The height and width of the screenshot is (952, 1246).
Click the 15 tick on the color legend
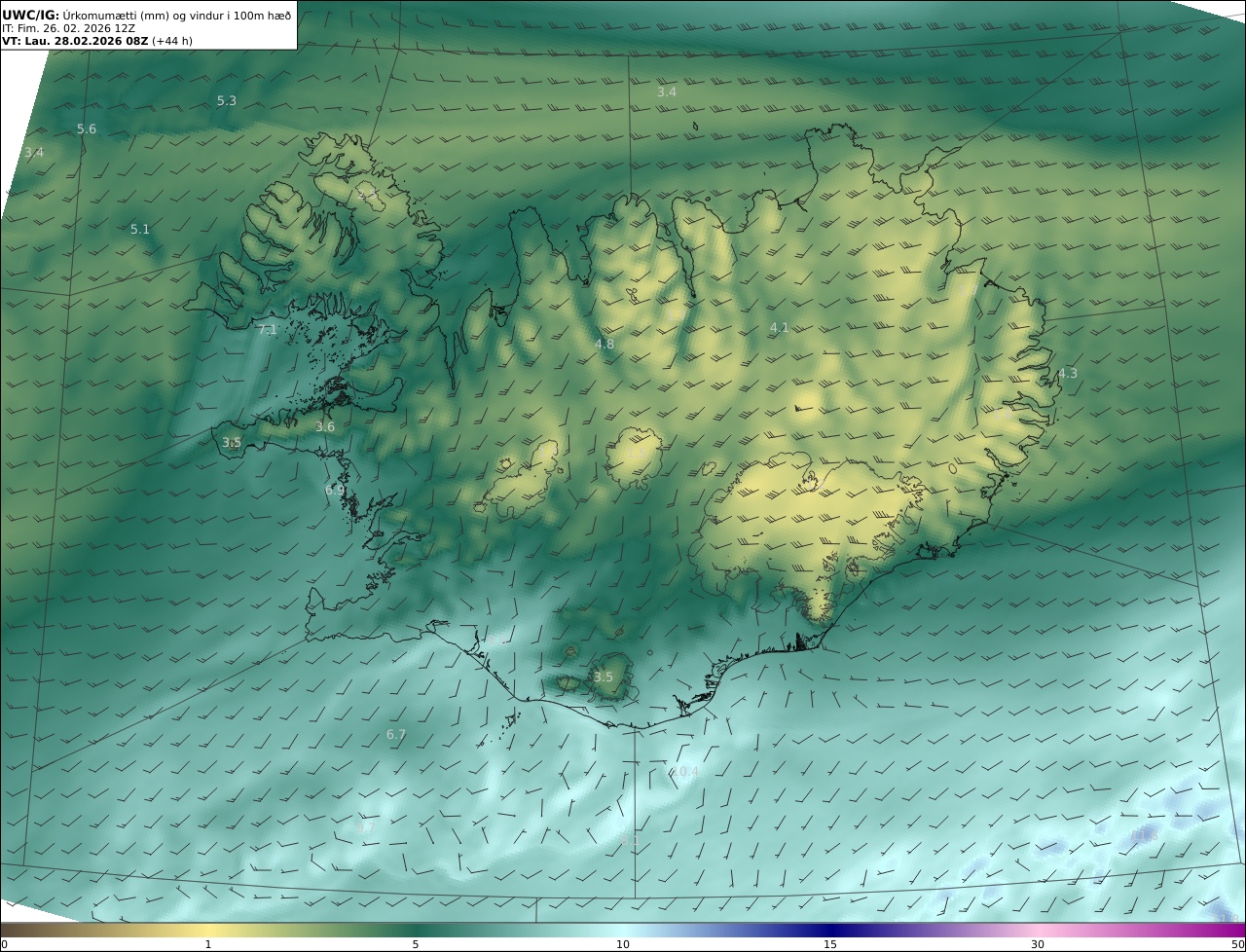830,944
